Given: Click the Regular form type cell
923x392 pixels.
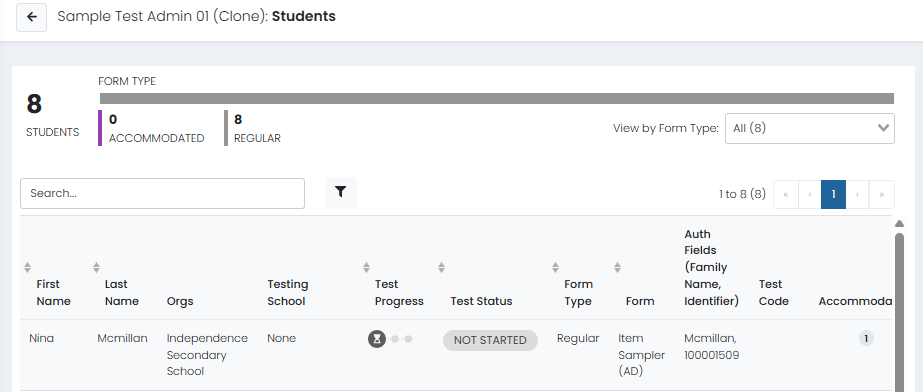Looking at the screenshot, I should click(578, 338).
